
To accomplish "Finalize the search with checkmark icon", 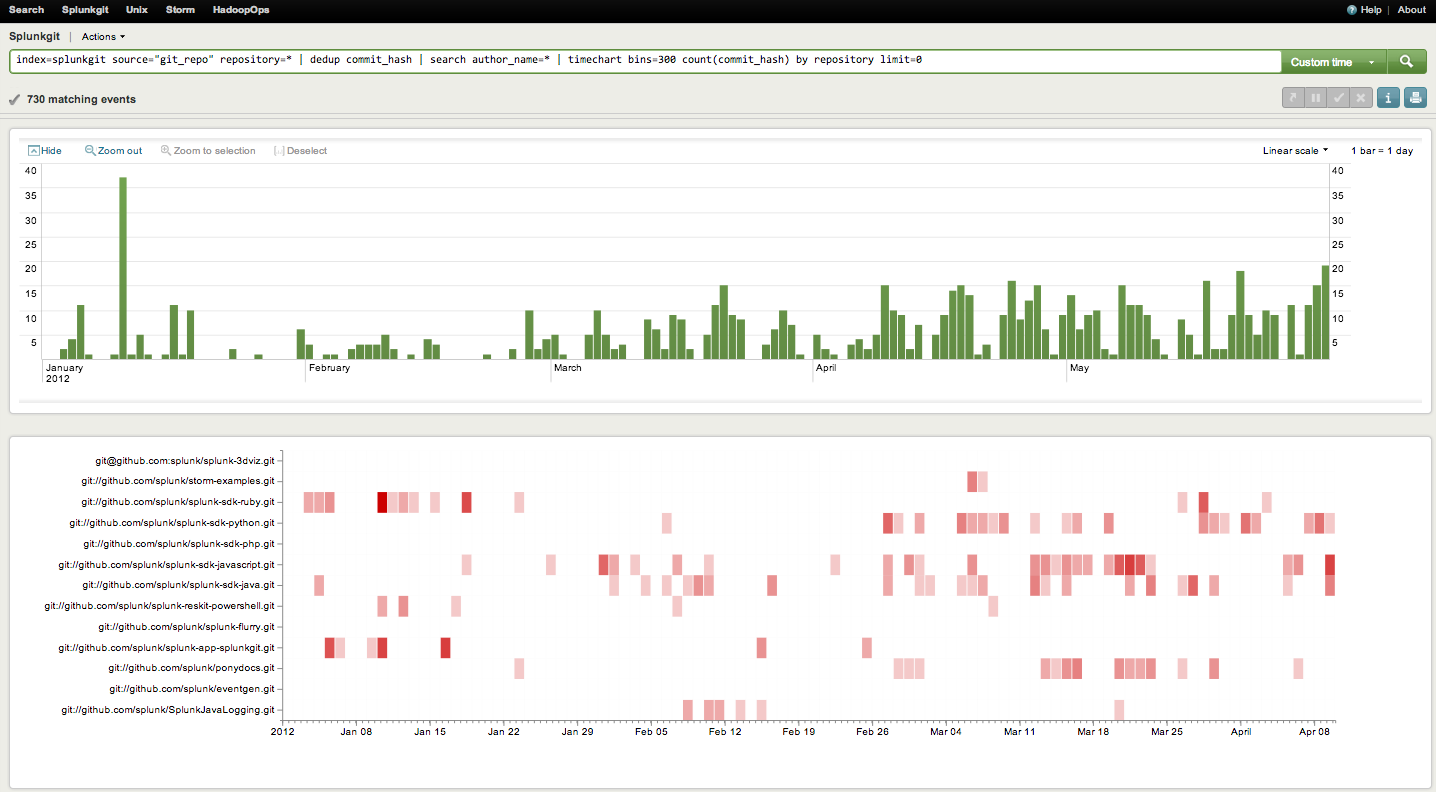I will point(1338,97).
